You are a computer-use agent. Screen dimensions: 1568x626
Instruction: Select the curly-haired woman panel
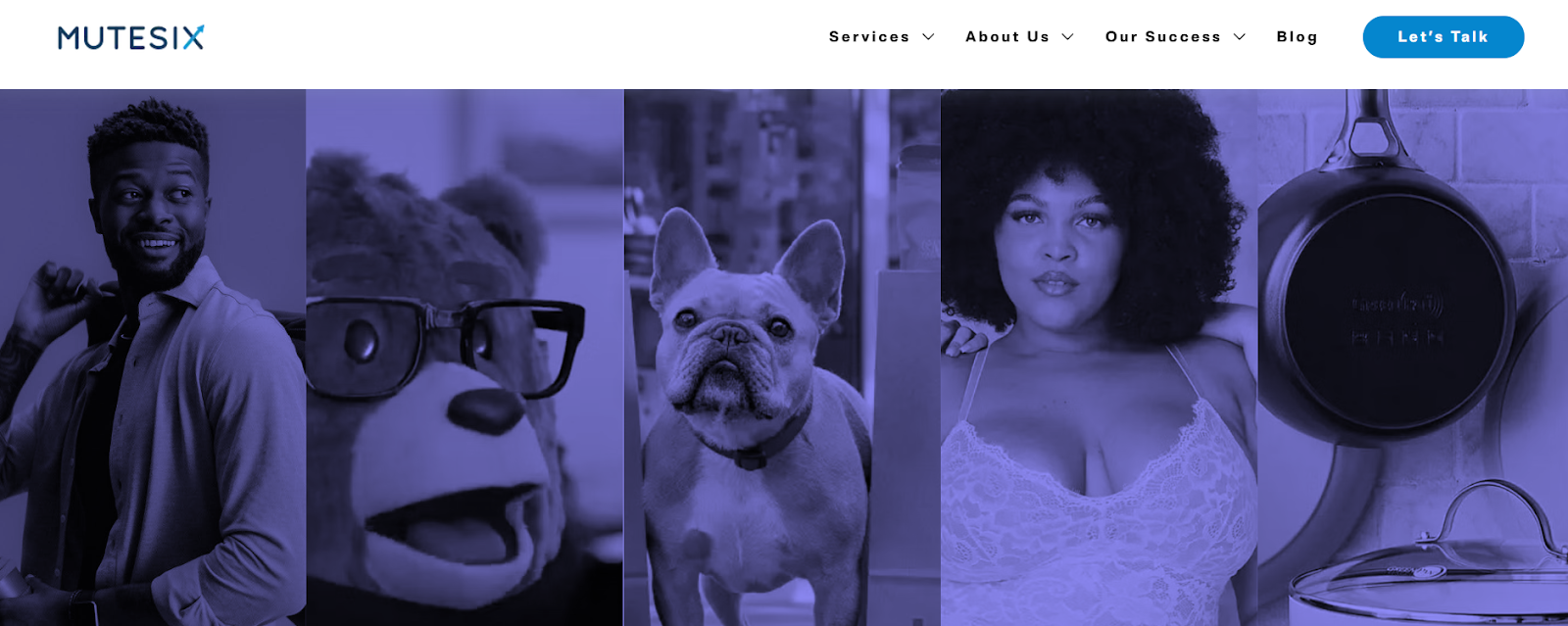click(x=1099, y=358)
